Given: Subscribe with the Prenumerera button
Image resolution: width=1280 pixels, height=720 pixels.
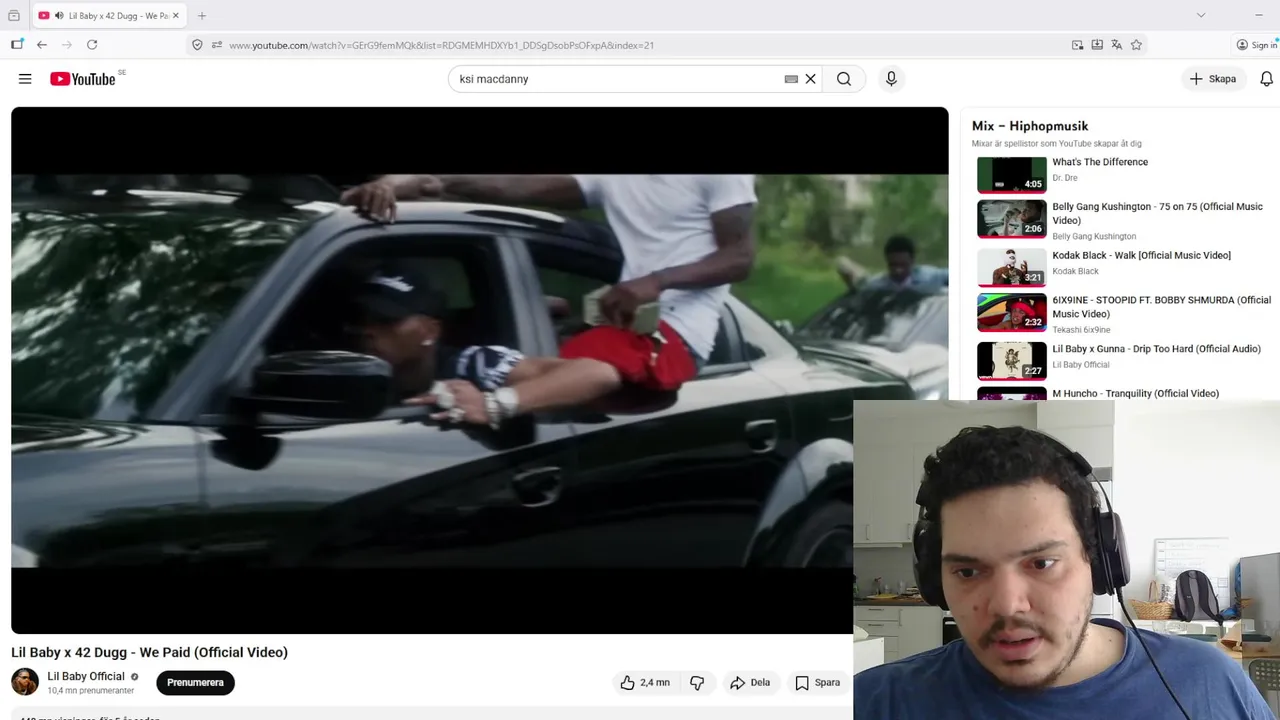Looking at the screenshot, I should click(x=195, y=682).
